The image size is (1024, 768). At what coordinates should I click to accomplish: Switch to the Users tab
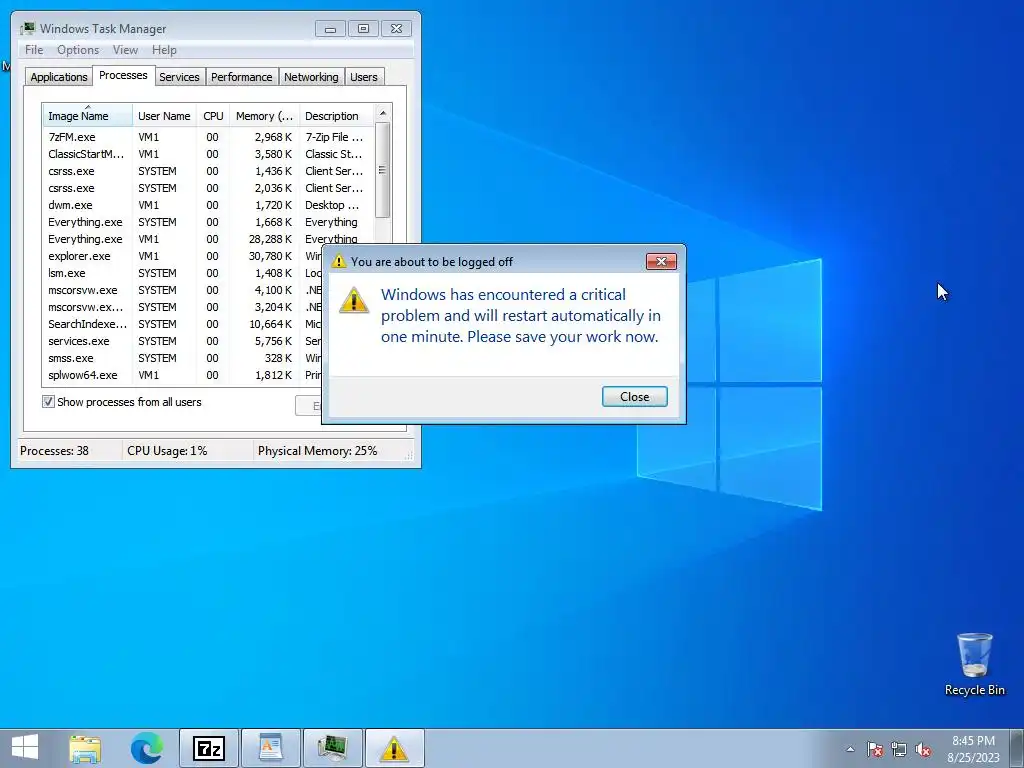coord(364,77)
